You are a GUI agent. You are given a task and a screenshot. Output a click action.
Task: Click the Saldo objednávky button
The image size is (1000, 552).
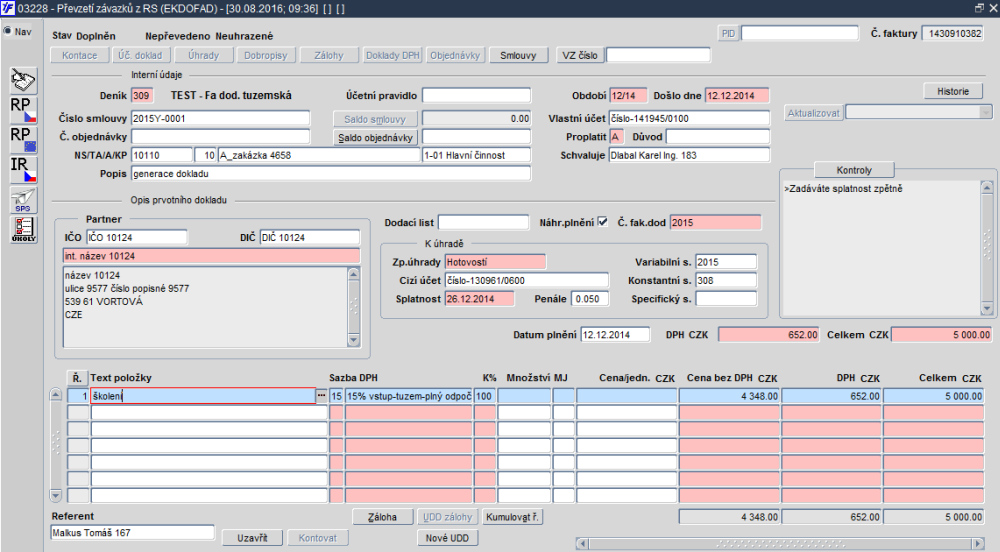point(375,137)
